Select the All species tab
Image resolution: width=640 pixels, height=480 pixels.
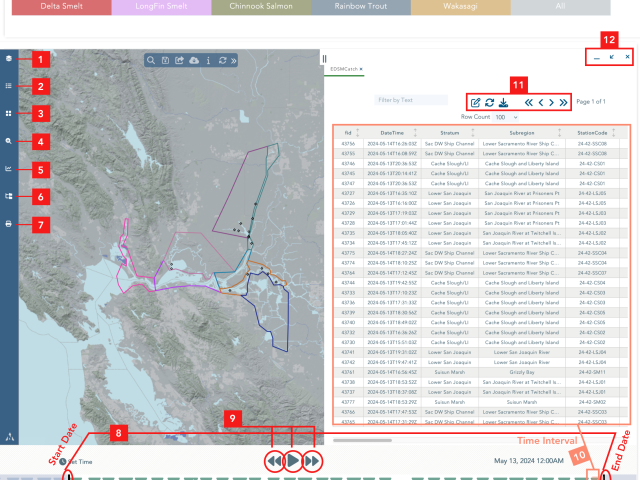pos(560,7)
